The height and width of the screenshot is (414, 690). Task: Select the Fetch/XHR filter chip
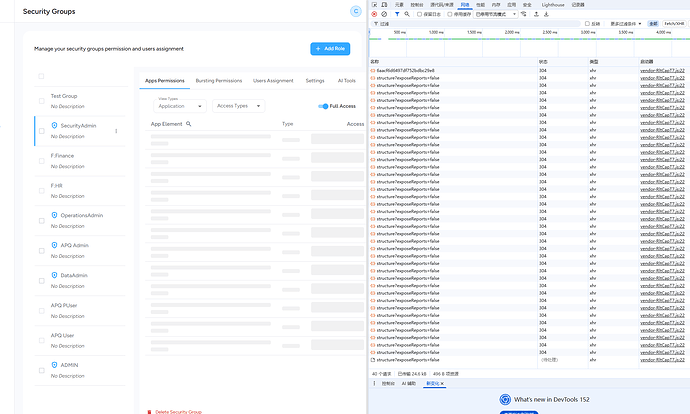(674, 24)
